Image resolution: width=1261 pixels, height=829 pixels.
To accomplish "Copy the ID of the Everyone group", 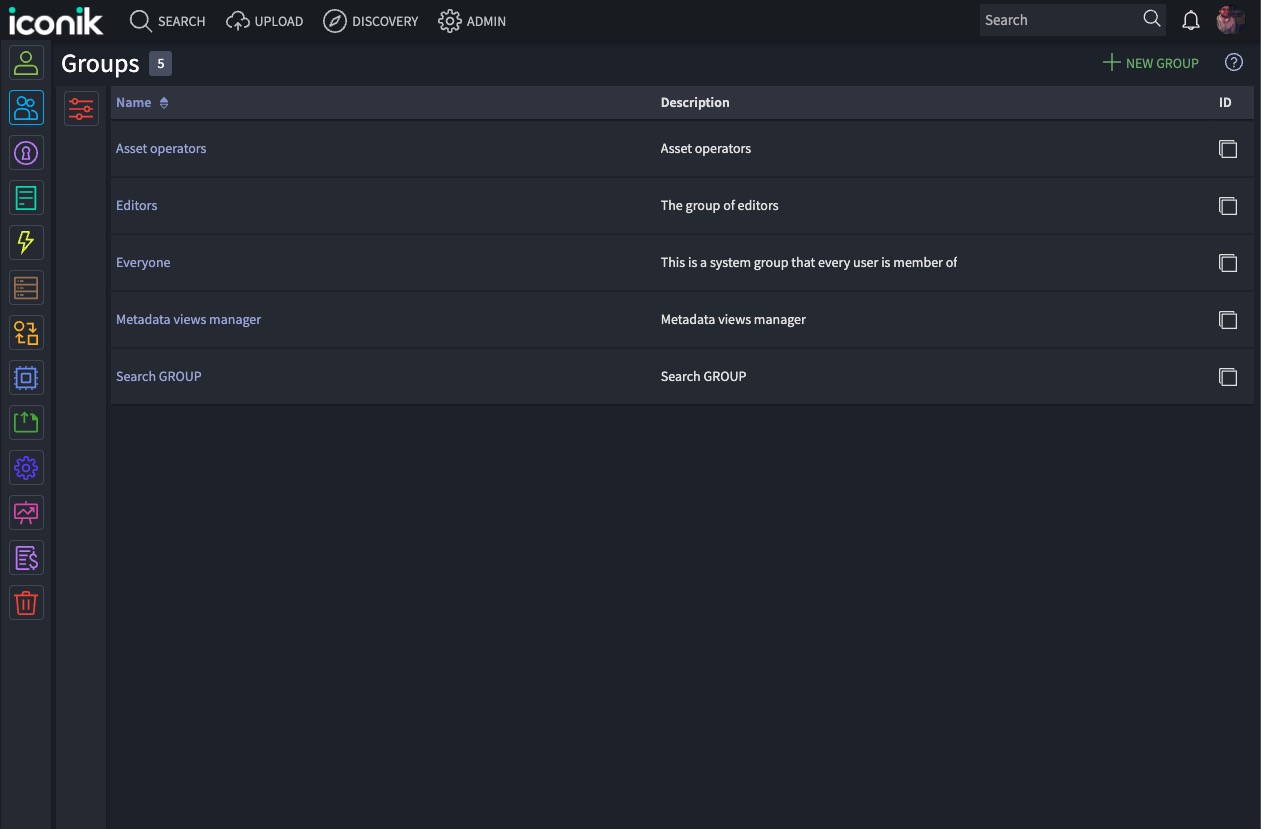I will click(1228, 263).
